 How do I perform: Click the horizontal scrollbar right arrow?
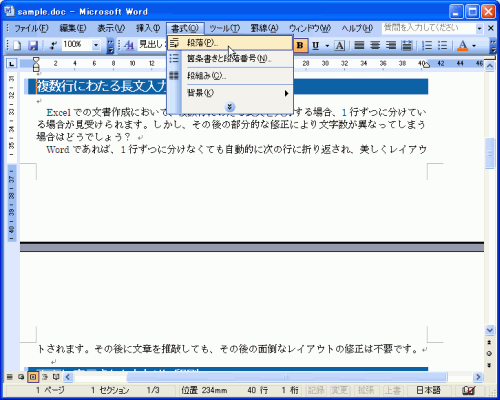click(478, 377)
